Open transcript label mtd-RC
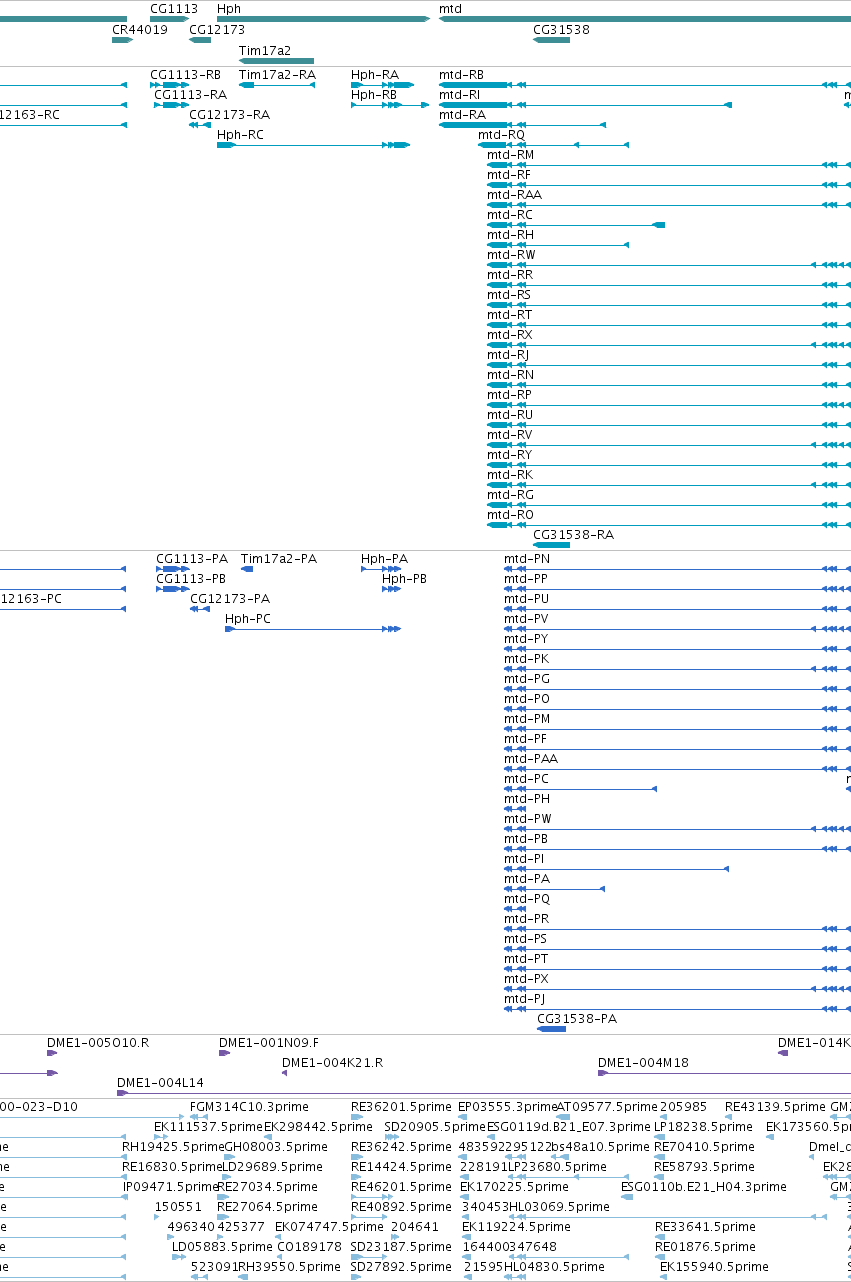 [x=510, y=215]
